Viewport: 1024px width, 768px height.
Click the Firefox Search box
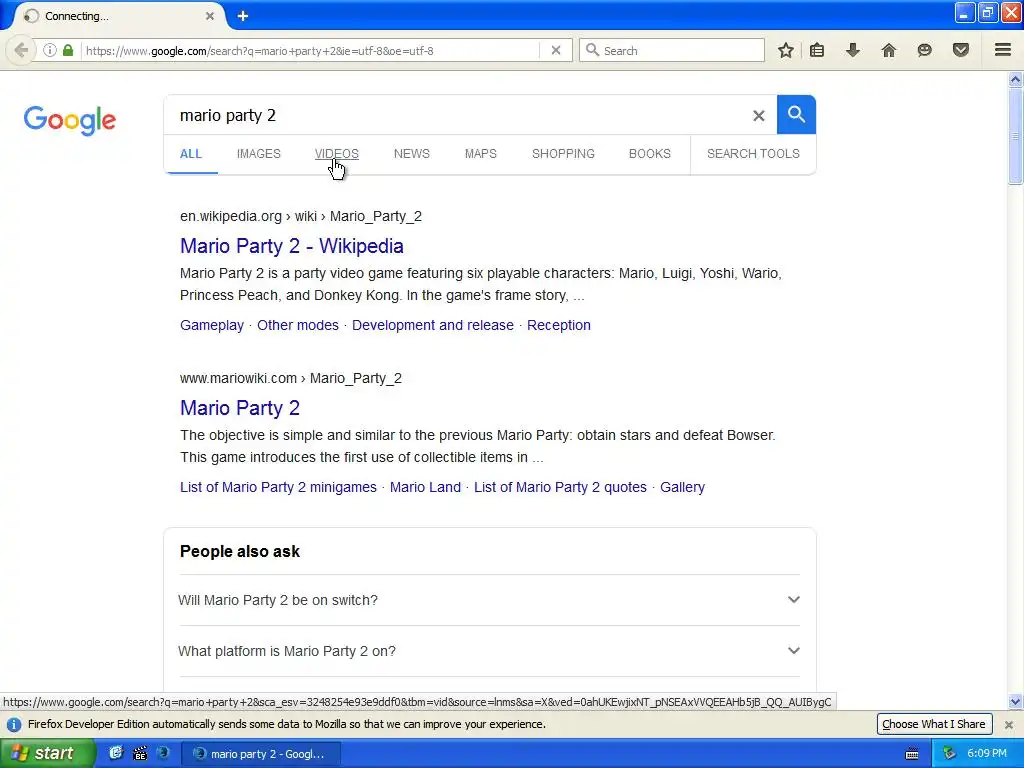click(x=672, y=50)
